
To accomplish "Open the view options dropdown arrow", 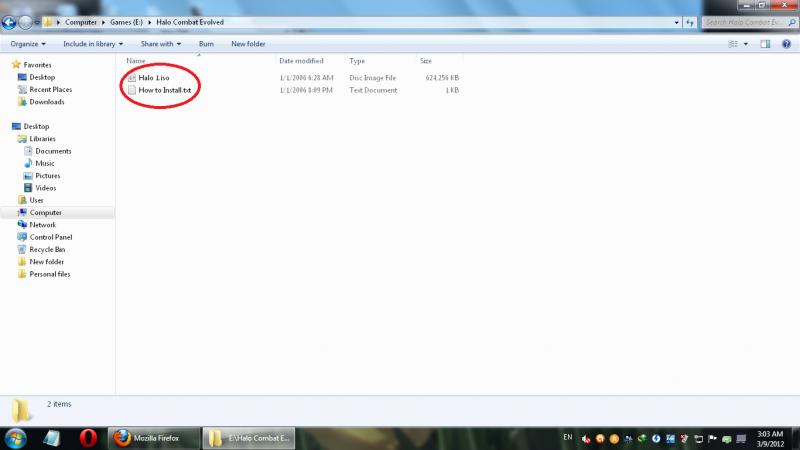I will pos(745,44).
